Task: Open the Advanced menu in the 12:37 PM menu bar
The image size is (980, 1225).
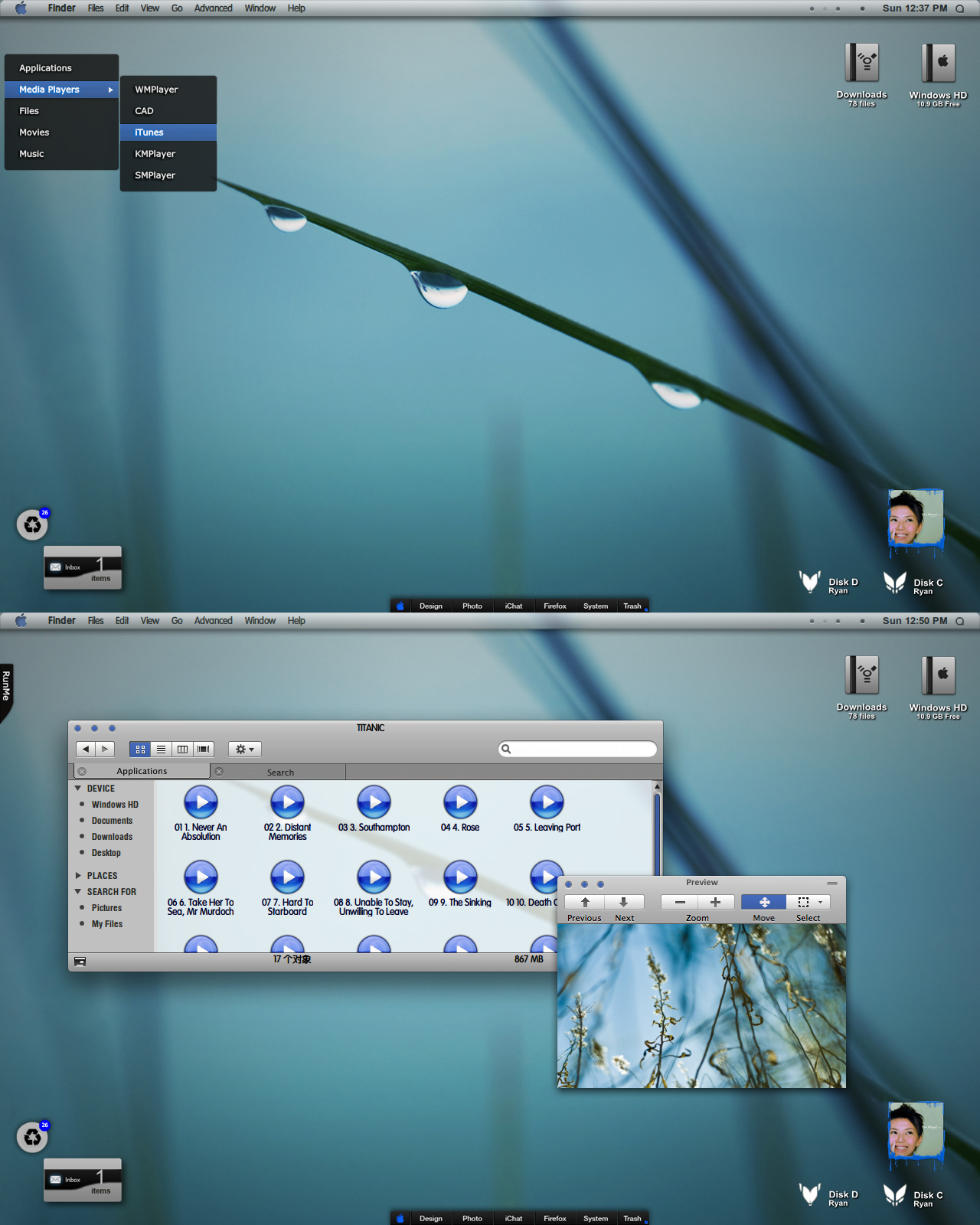Action: (213, 8)
